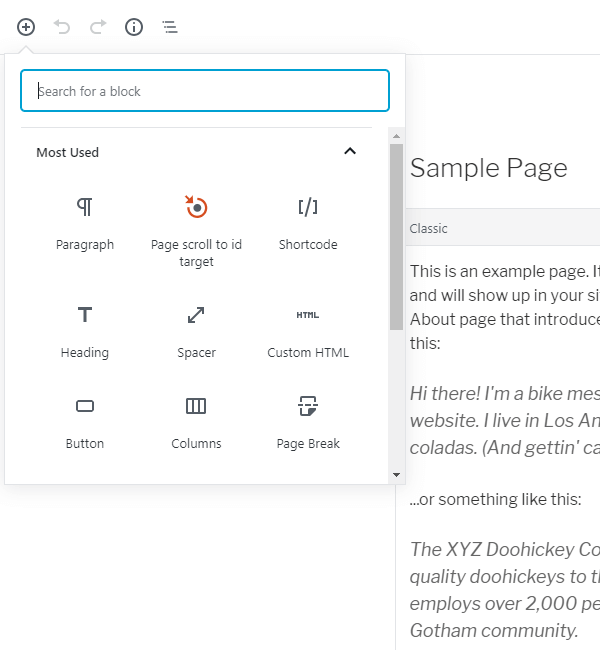The image size is (600, 650).
Task: Insert a Spacer block
Action: (x=196, y=331)
